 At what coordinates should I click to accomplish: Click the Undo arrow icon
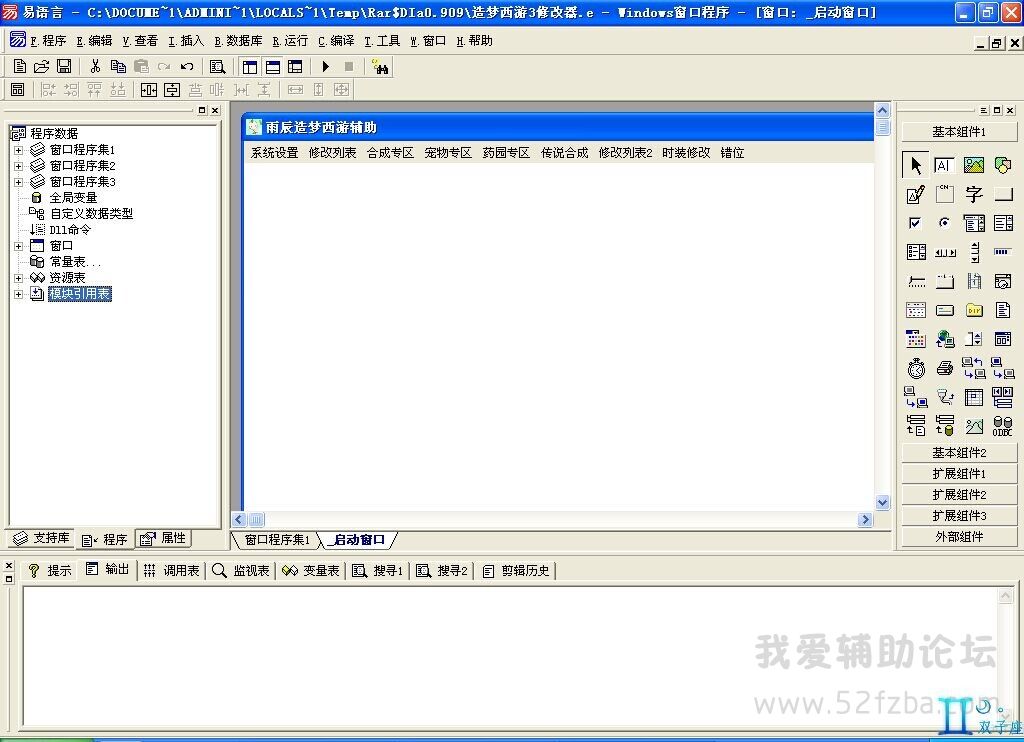coord(187,66)
